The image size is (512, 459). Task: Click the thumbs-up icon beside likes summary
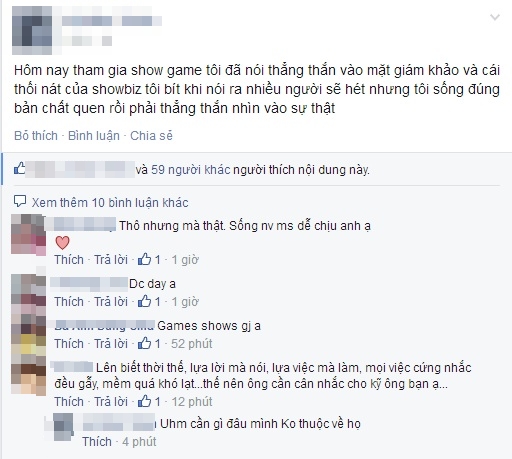click(x=19, y=169)
